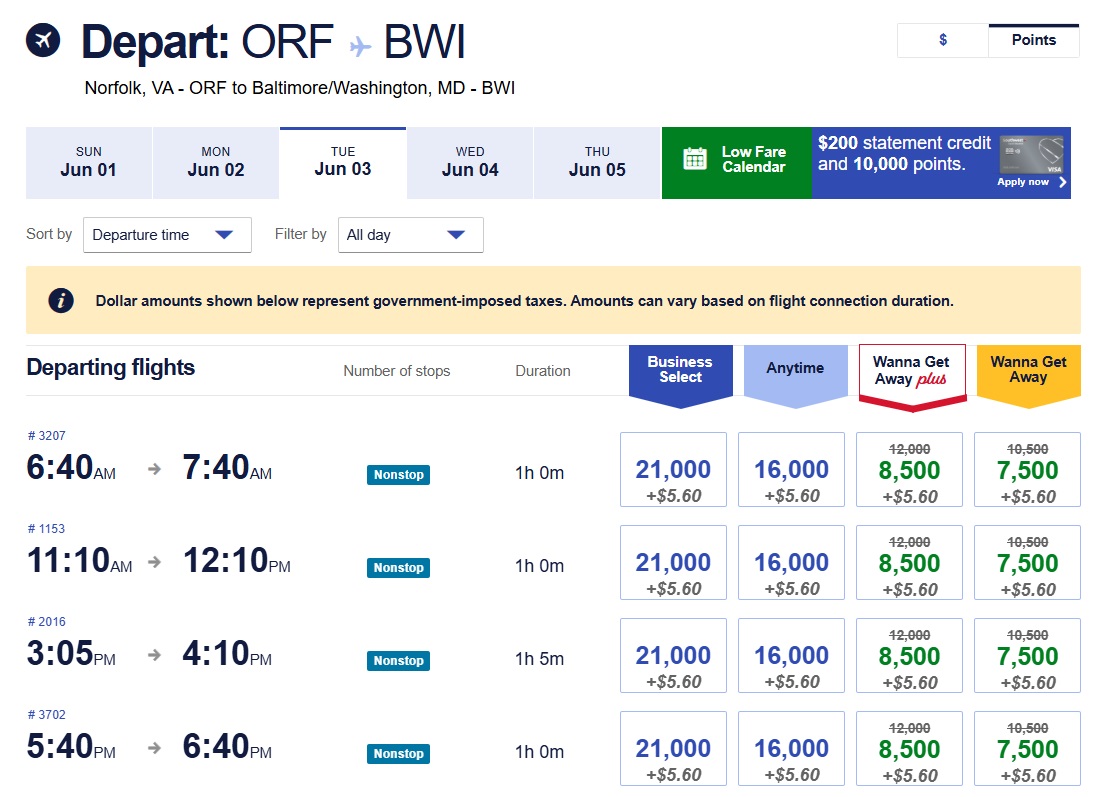The width and height of the screenshot is (1111, 797).
Task: Click the arrow icon in the 3:05 PM flight row
Action: [x=154, y=655]
